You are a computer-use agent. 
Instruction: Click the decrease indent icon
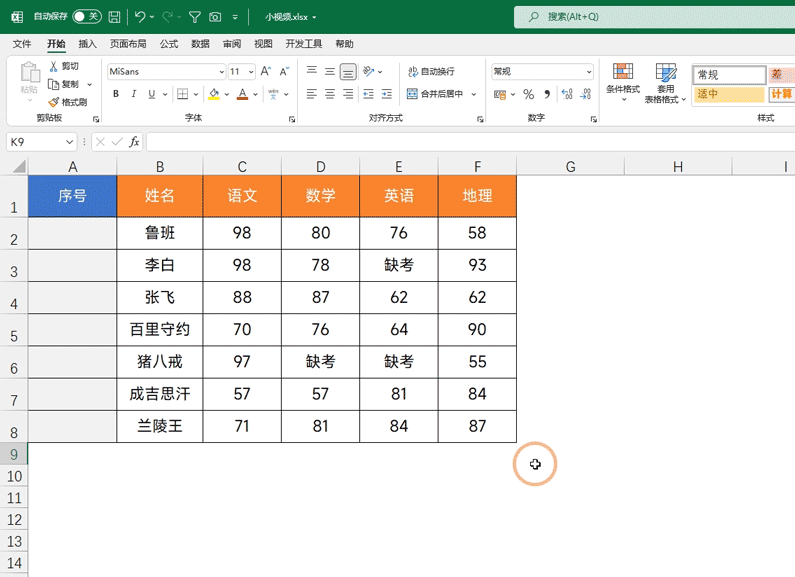369,94
